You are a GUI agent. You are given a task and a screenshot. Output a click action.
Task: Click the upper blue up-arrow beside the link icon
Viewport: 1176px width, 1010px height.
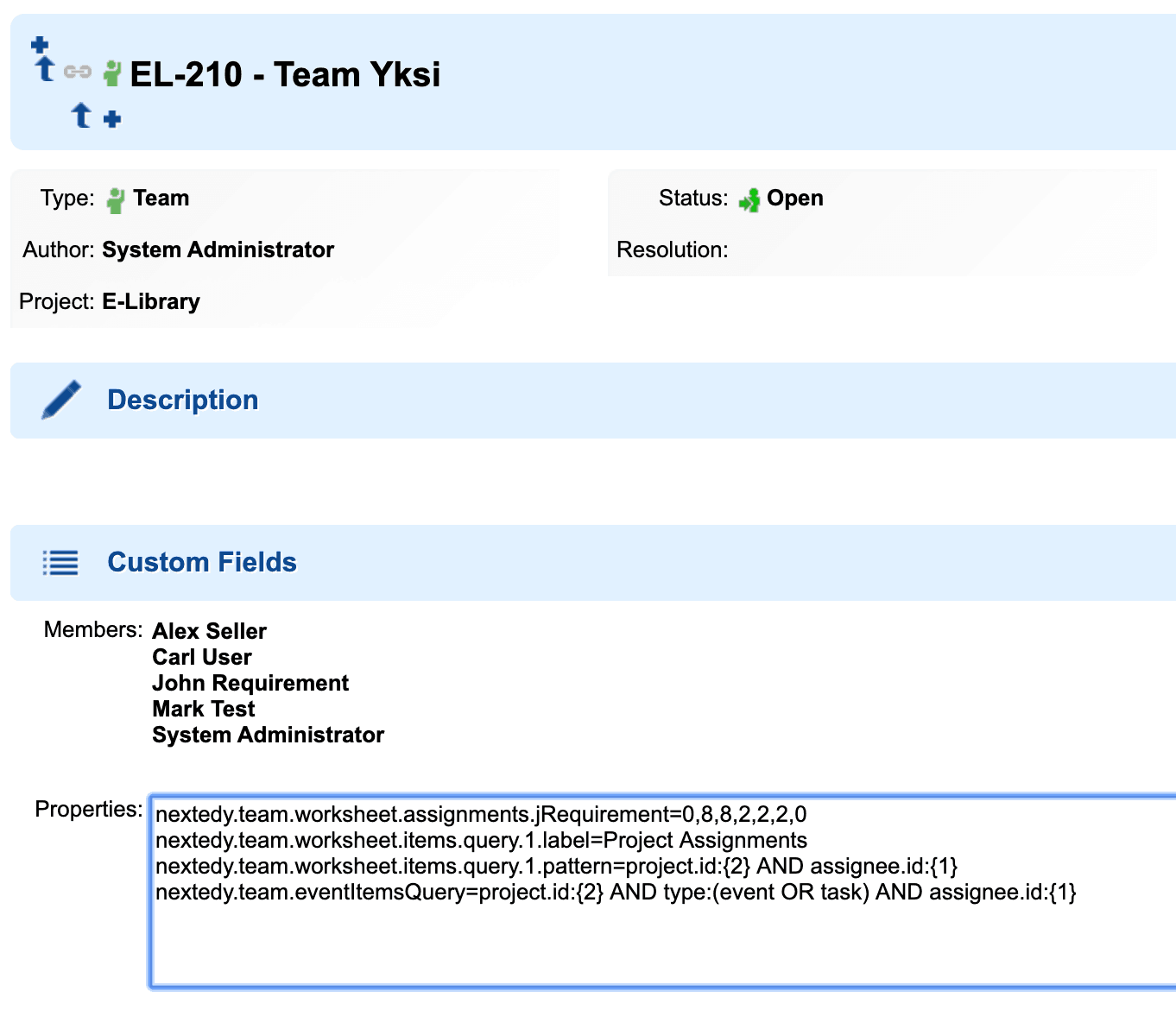46,69
